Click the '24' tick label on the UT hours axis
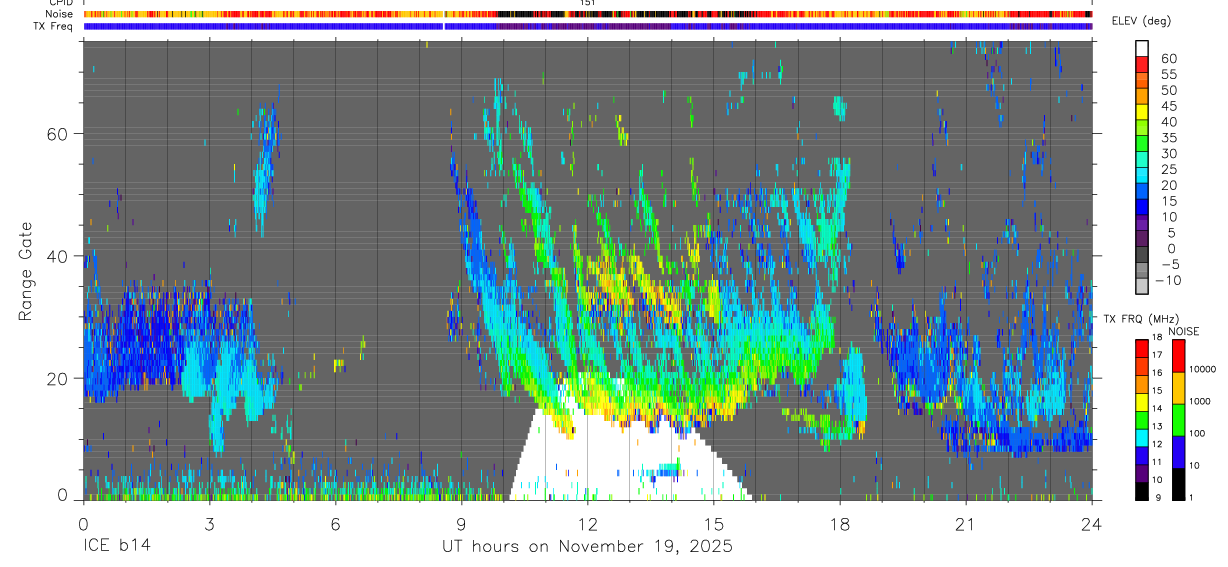The image size is (1228, 567). (x=1091, y=523)
